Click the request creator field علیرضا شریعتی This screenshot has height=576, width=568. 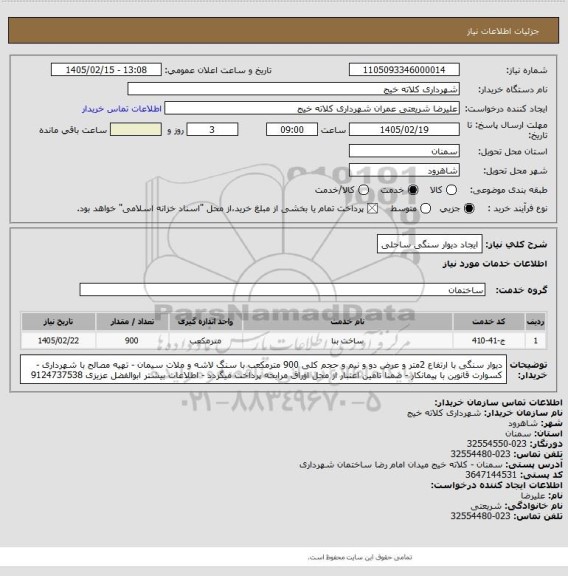[312, 109]
